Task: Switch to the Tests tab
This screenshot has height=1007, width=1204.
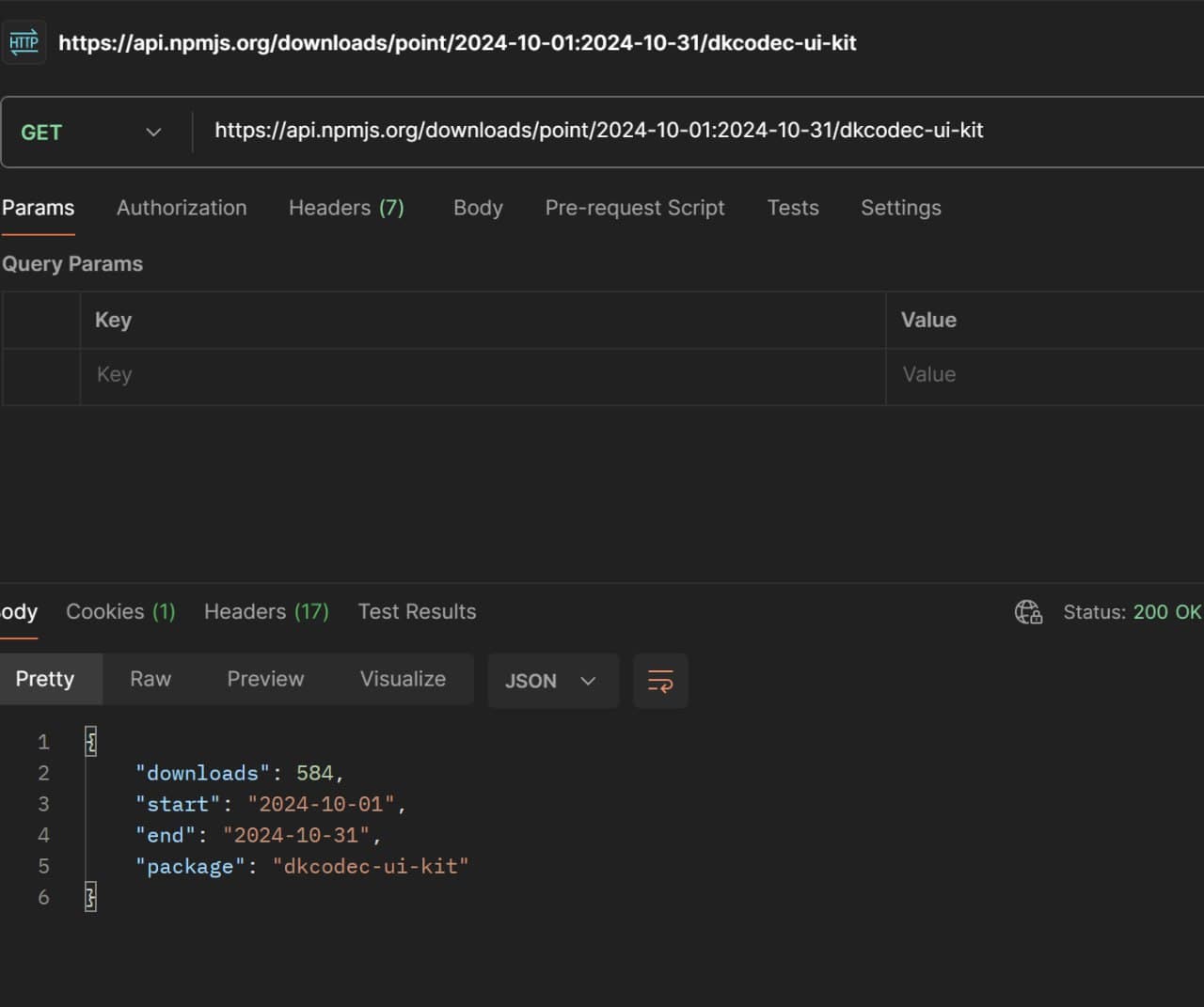Action: pyautogui.click(x=792, y=208)
